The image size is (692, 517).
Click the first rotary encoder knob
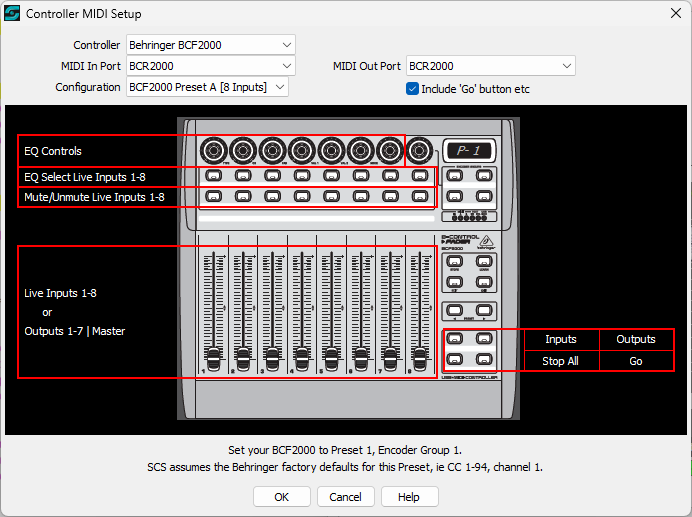[214, 151]
